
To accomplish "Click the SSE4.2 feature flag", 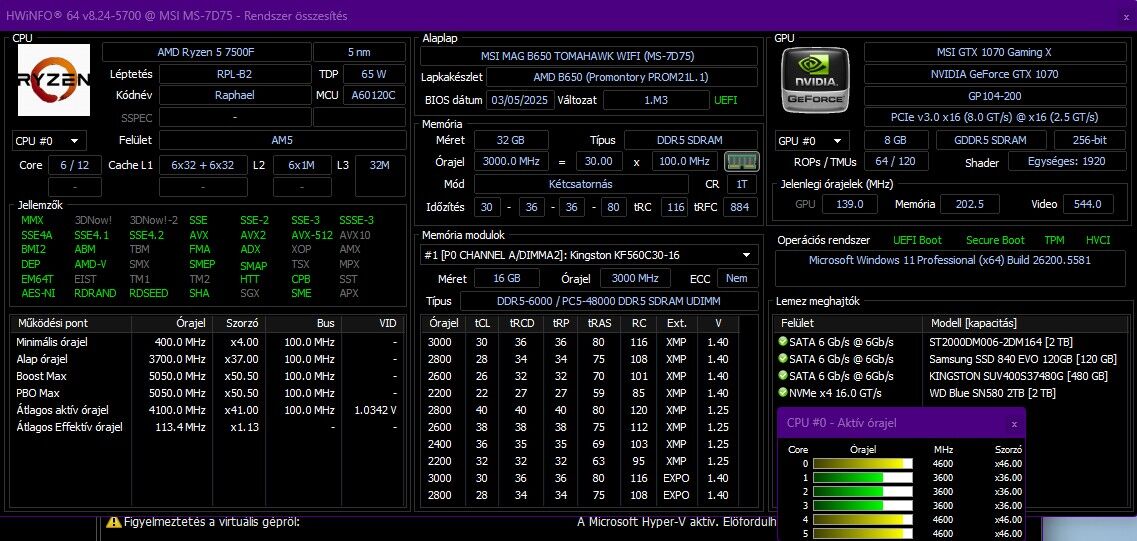I will (x=146, y=235).
